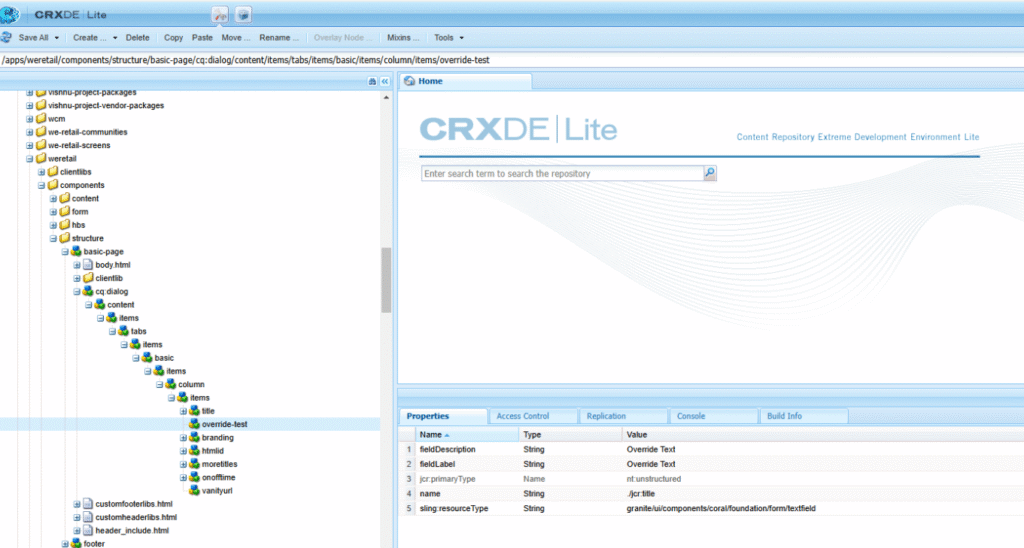1024x548 pixels.
Task: Click the we-retail-screens folder icon
Action: click(40, 145)
